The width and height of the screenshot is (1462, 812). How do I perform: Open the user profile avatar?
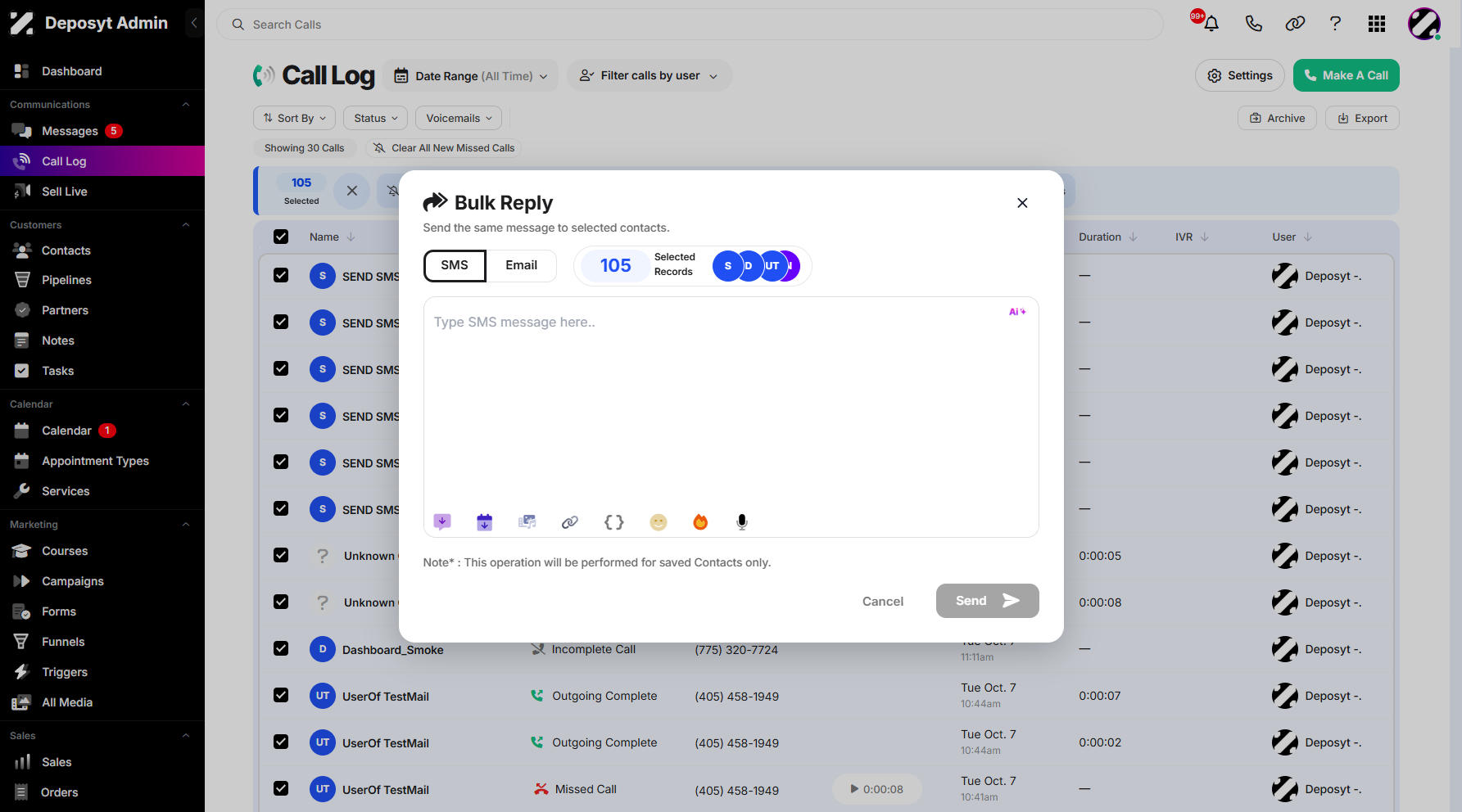click(x=1424, y=24)
